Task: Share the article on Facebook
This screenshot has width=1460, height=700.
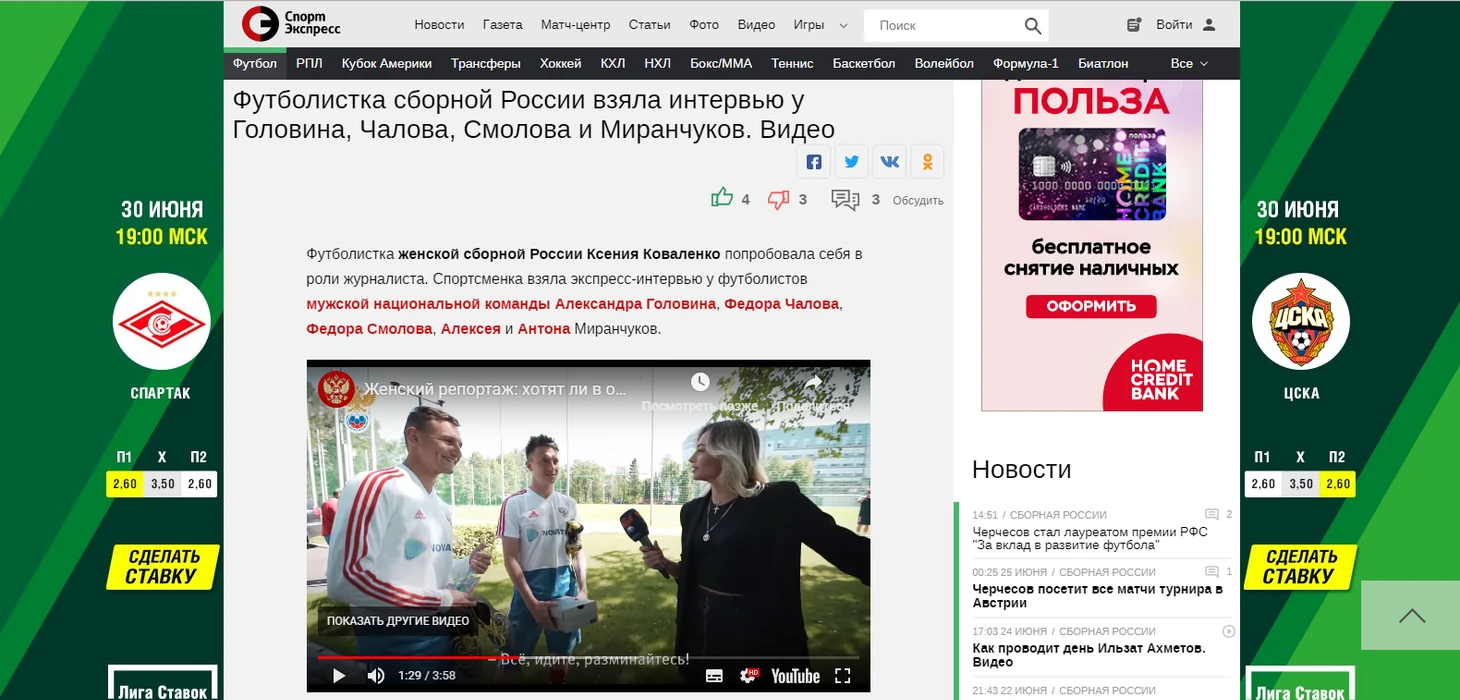Action: pos(814,162)
